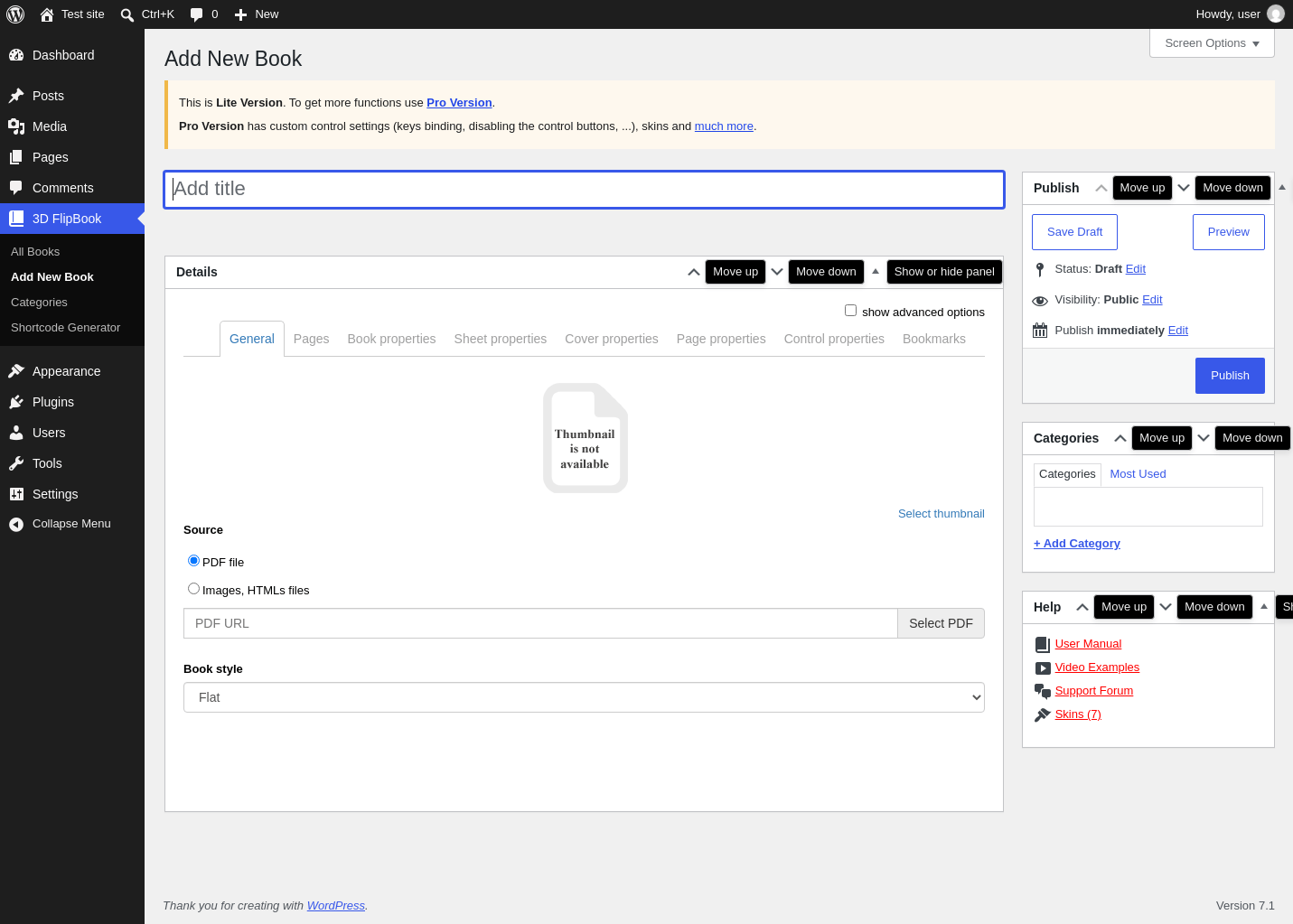Open the user avatar in top bar
Image resolution: width=1293 pixels, height=924 pixels.
1276,14
